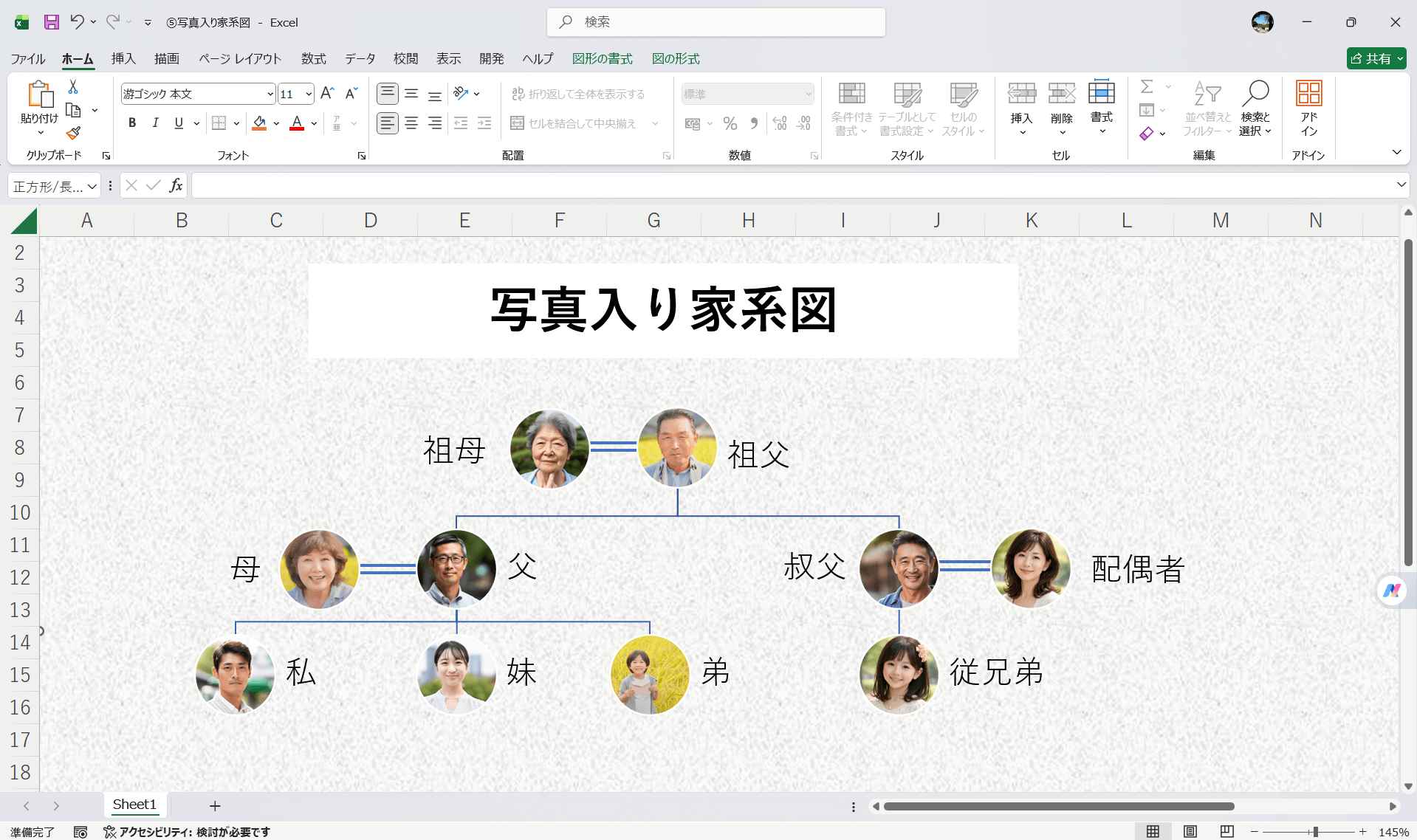Click the AutoSum (Σ) icon

[1146, 86]
